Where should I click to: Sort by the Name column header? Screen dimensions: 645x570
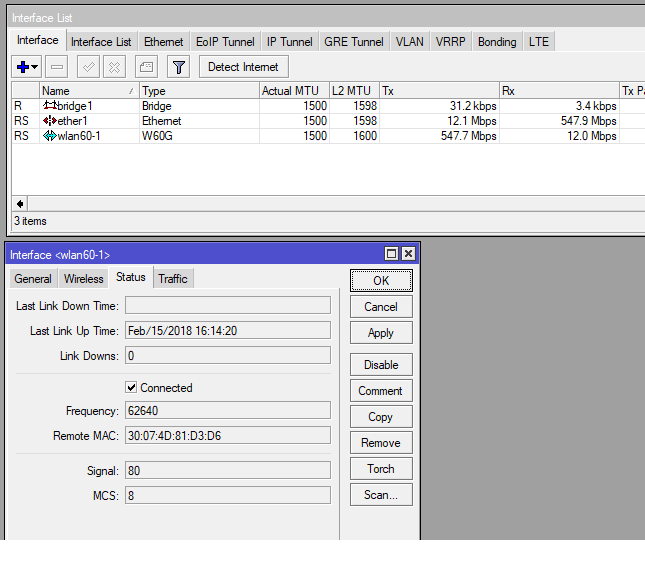[x=89, y=90]
